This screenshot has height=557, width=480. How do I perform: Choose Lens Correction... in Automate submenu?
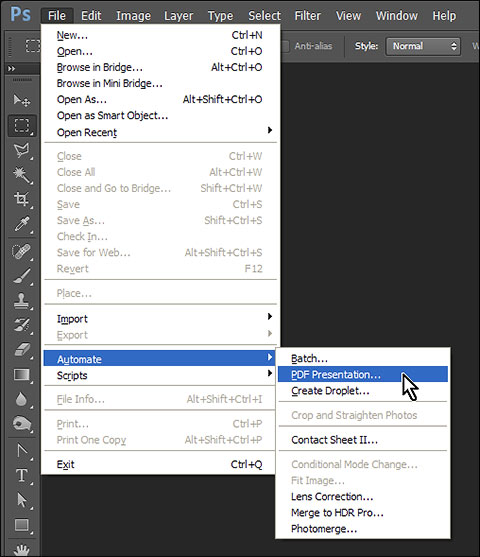(363, 496)
